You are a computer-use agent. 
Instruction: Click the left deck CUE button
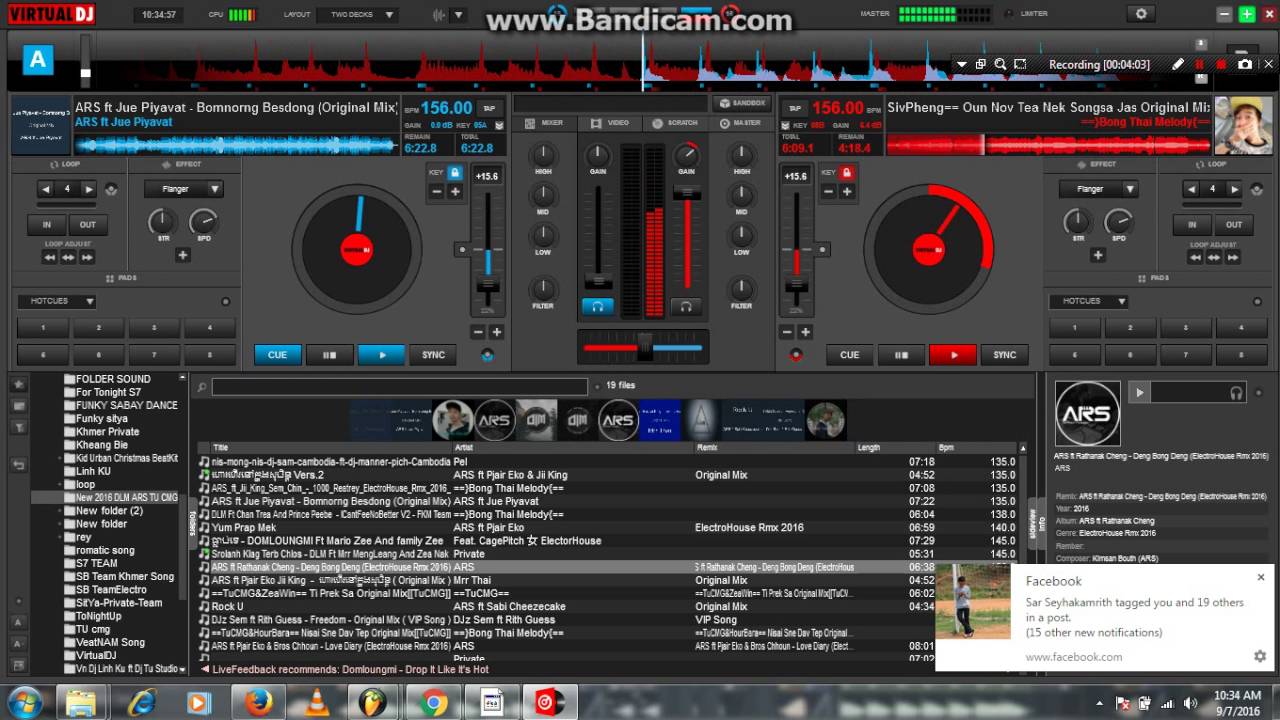point(277,354)
